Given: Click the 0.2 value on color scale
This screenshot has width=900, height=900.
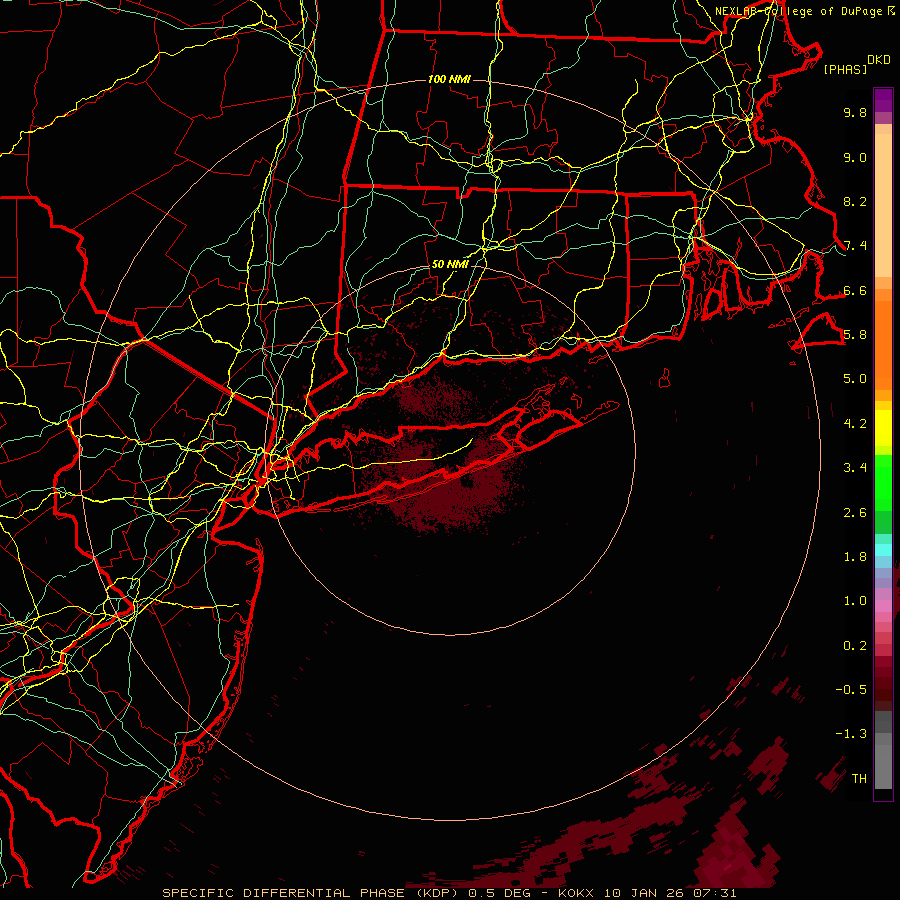Looking at the screenshot, I should point(855,646).
